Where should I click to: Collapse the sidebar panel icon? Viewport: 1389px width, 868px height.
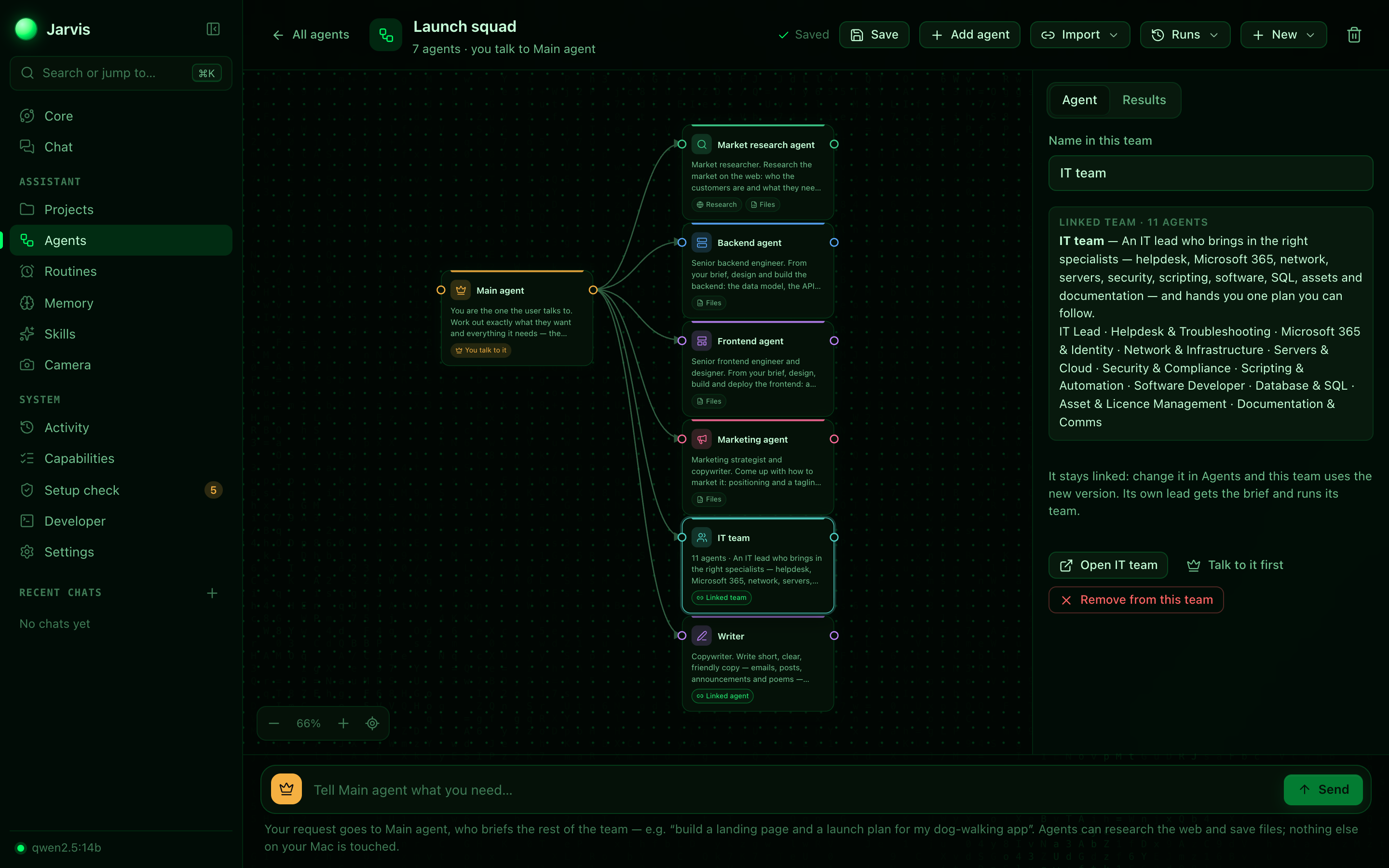pyautogui.click(x=213, y=29)
